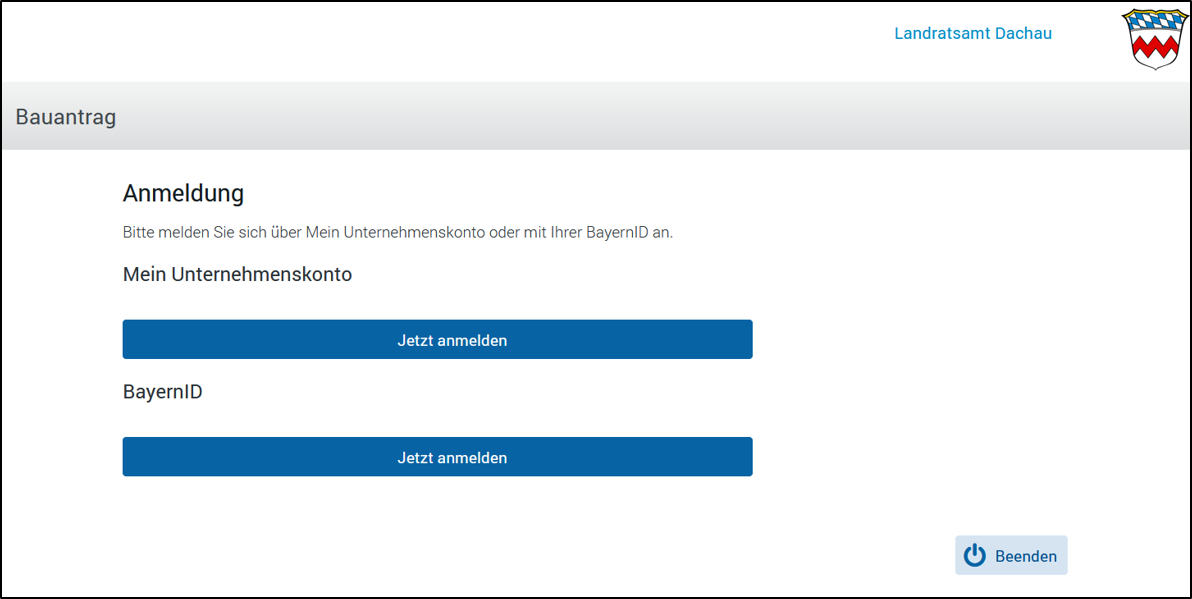Click the login instruction sentence starting with 'Bitte melden'
This screenshot has height=599, width=1192.
[397, 232]
